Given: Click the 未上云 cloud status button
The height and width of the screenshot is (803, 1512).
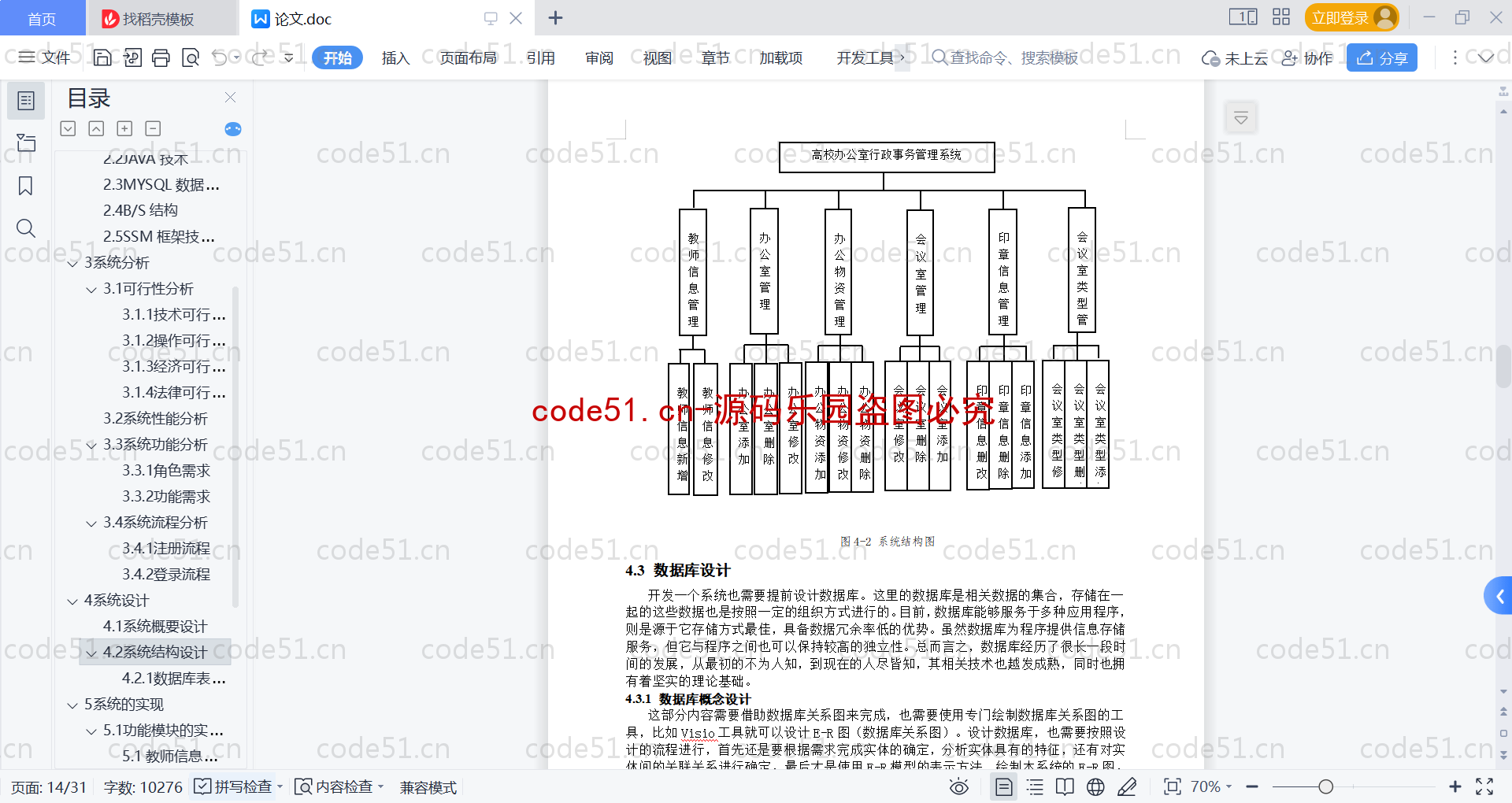Looking at the screenshot, I should [x=1235, y=57].
